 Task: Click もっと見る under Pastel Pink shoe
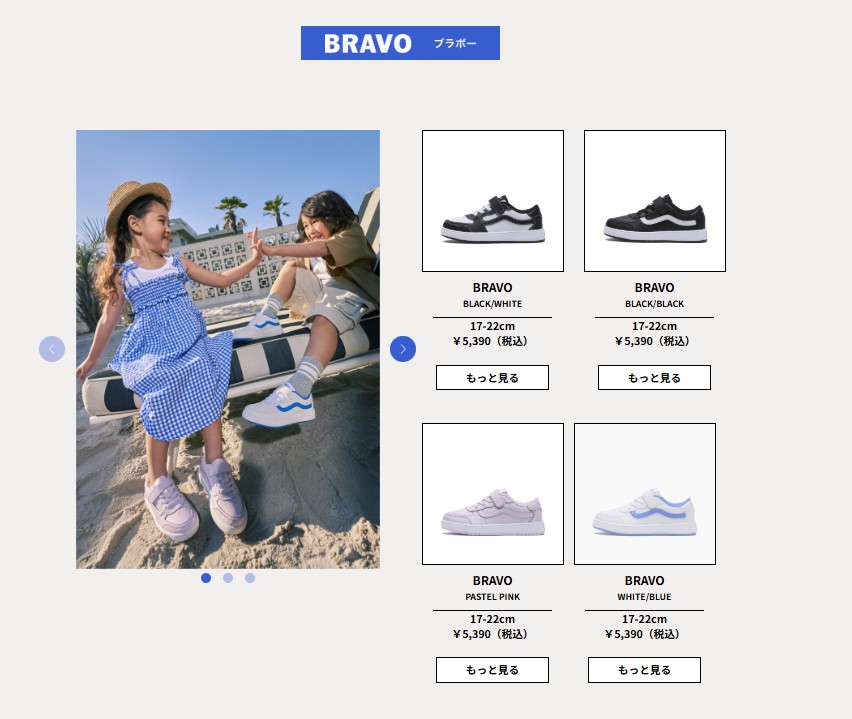[492, 670]
